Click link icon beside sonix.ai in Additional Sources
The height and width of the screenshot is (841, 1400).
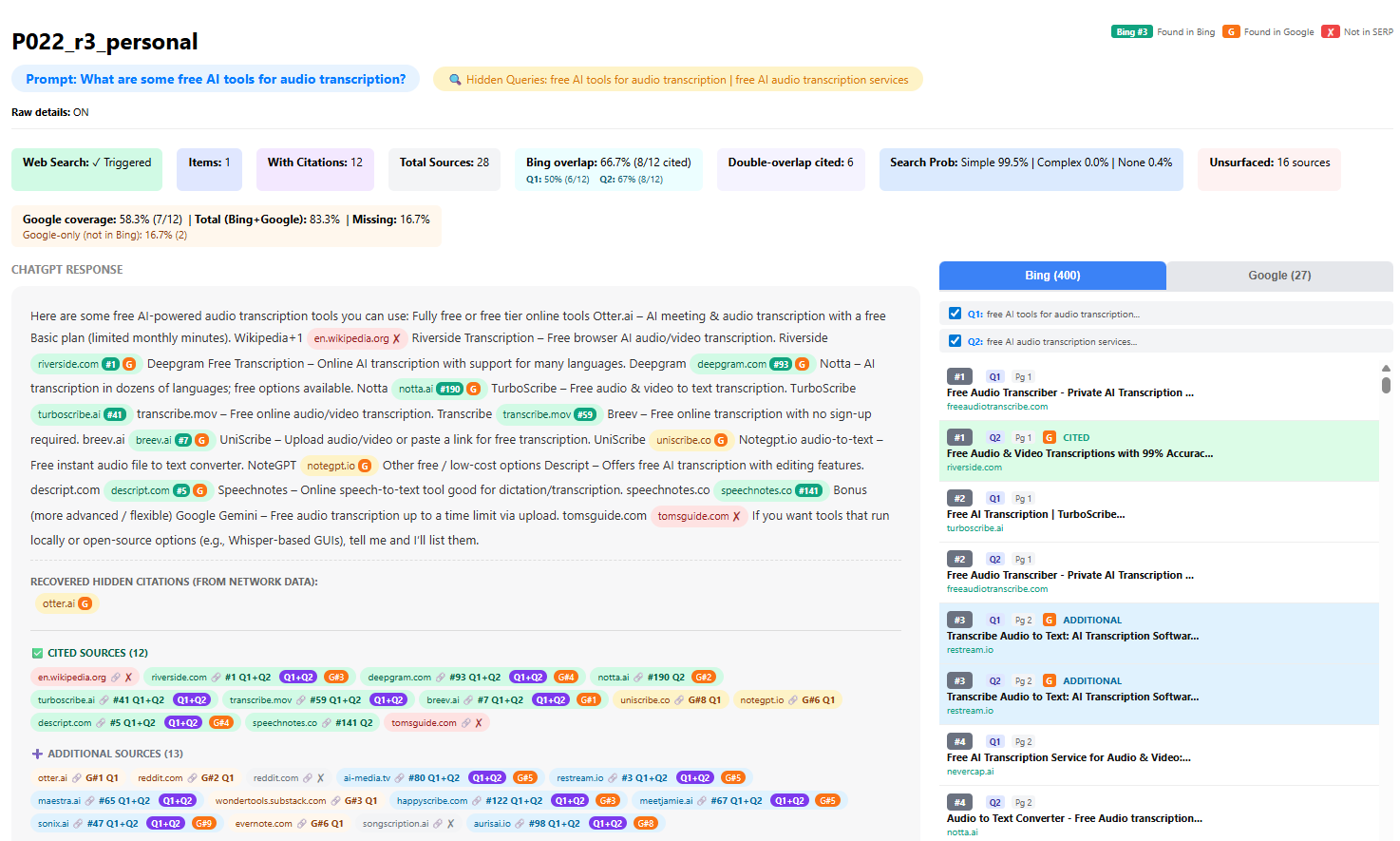(x=79, y=824)
